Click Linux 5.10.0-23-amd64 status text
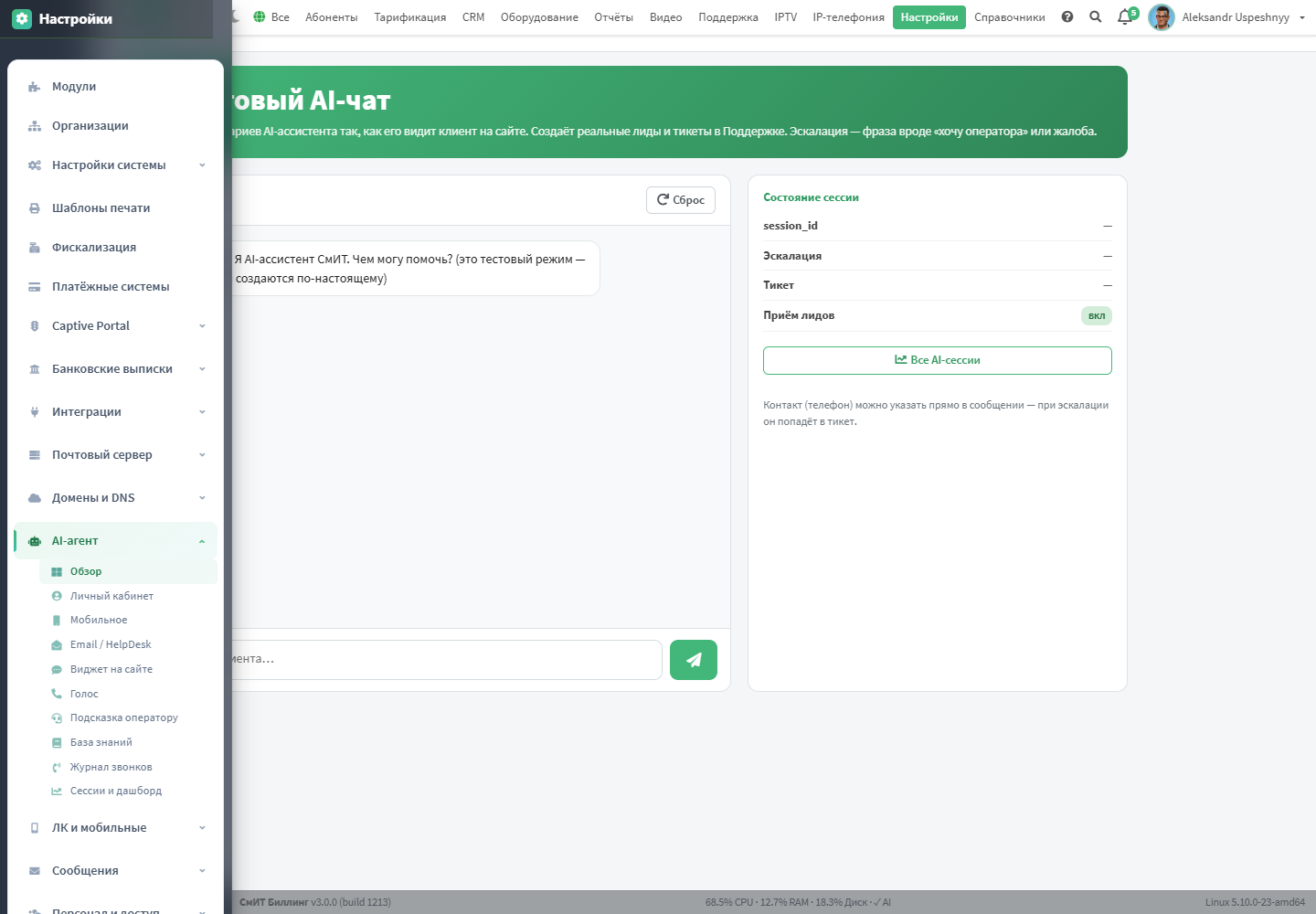 pyautogui.click(x=1255, y=902)
